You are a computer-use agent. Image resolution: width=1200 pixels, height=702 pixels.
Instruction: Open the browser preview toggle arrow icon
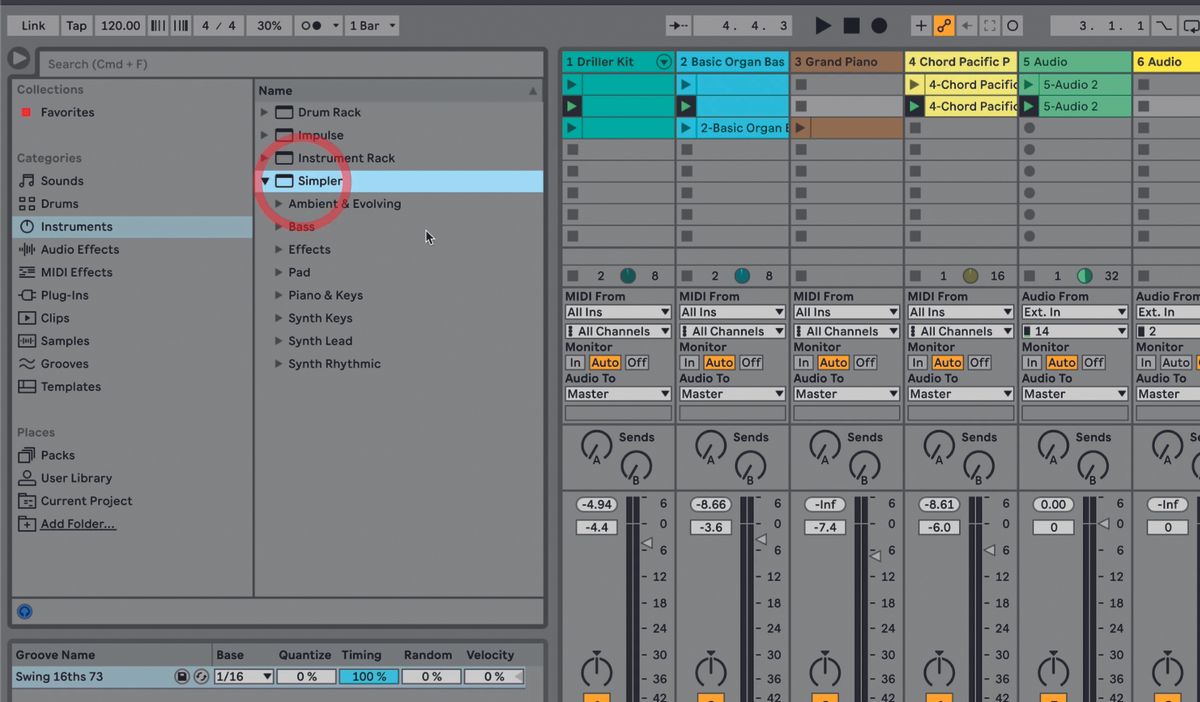(x=19, y=59)
